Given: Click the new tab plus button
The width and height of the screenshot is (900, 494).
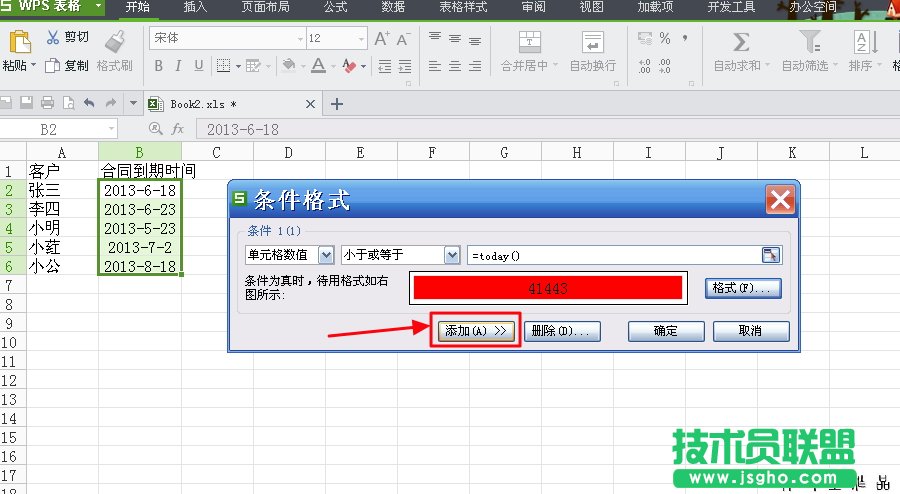Looking at the screenshot, I should pyautogui.click(x=337, y=104).
